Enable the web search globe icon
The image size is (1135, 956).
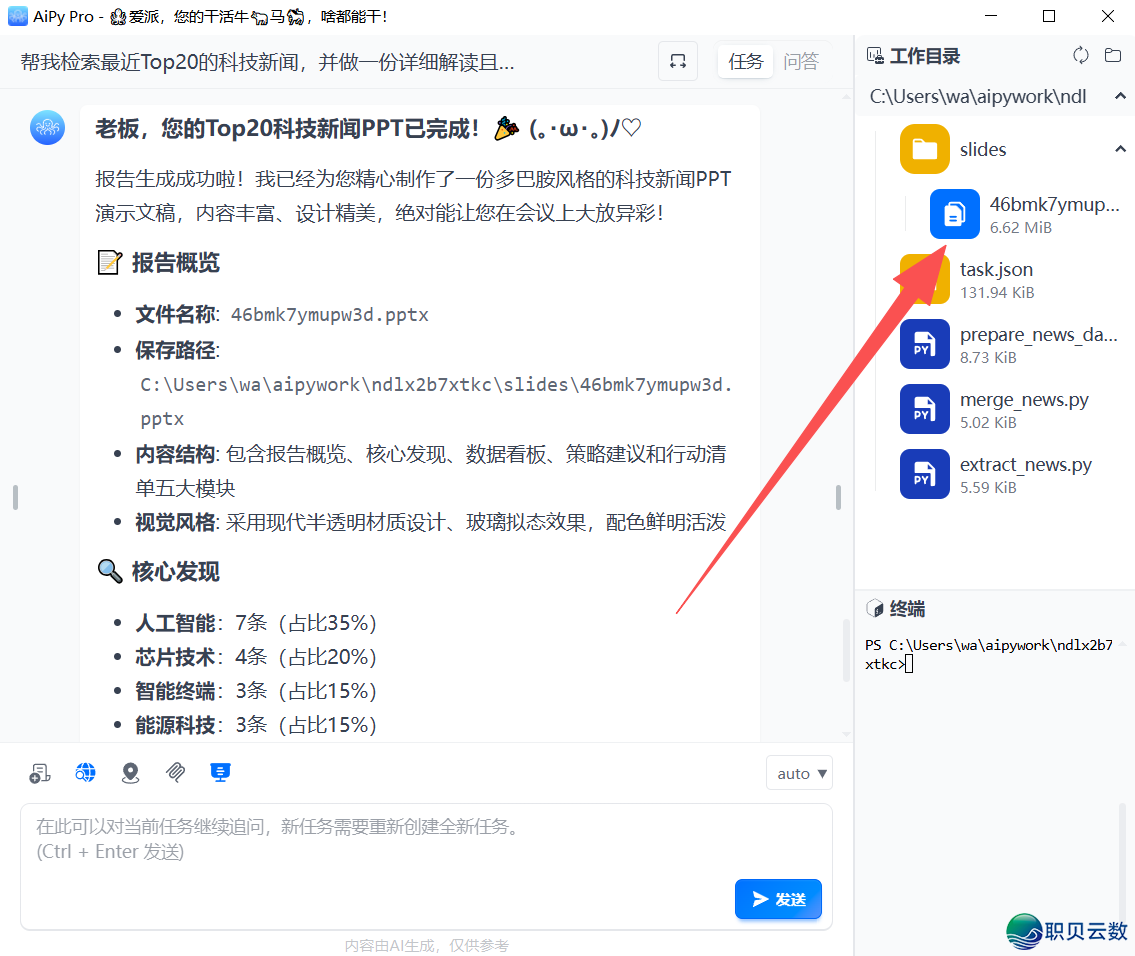[85, 772]
